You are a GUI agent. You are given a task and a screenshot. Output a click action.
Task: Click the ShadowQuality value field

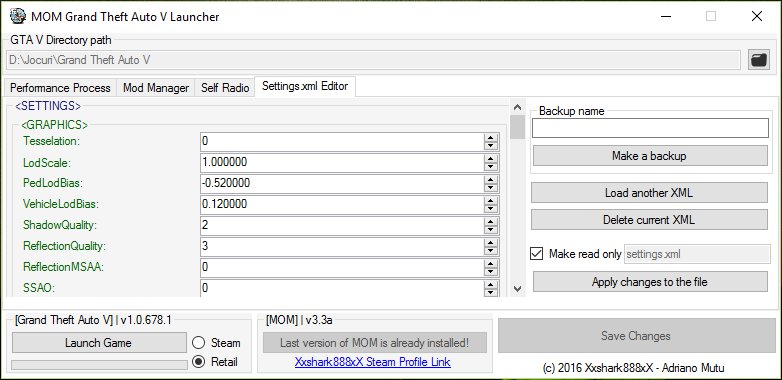(x=342, y=225)
